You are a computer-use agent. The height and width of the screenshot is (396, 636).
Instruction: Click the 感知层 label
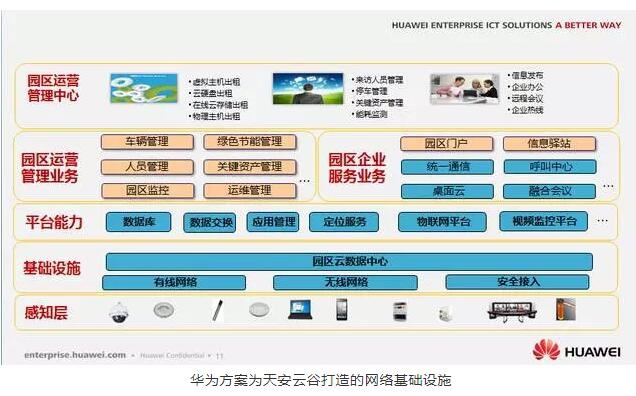pyautogui.click(x=46, y=313)
